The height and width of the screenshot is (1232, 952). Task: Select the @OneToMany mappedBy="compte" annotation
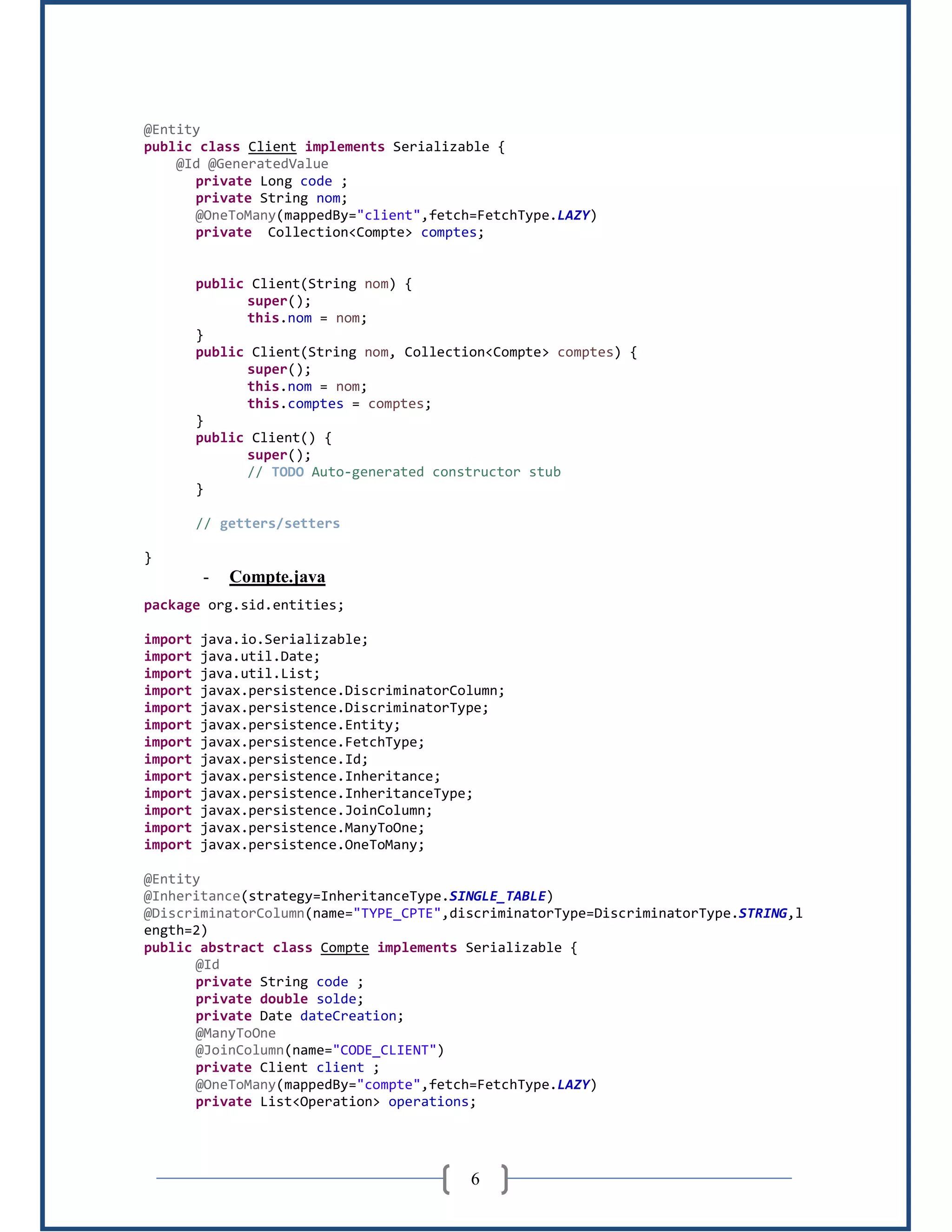[x=396, y=1085]
